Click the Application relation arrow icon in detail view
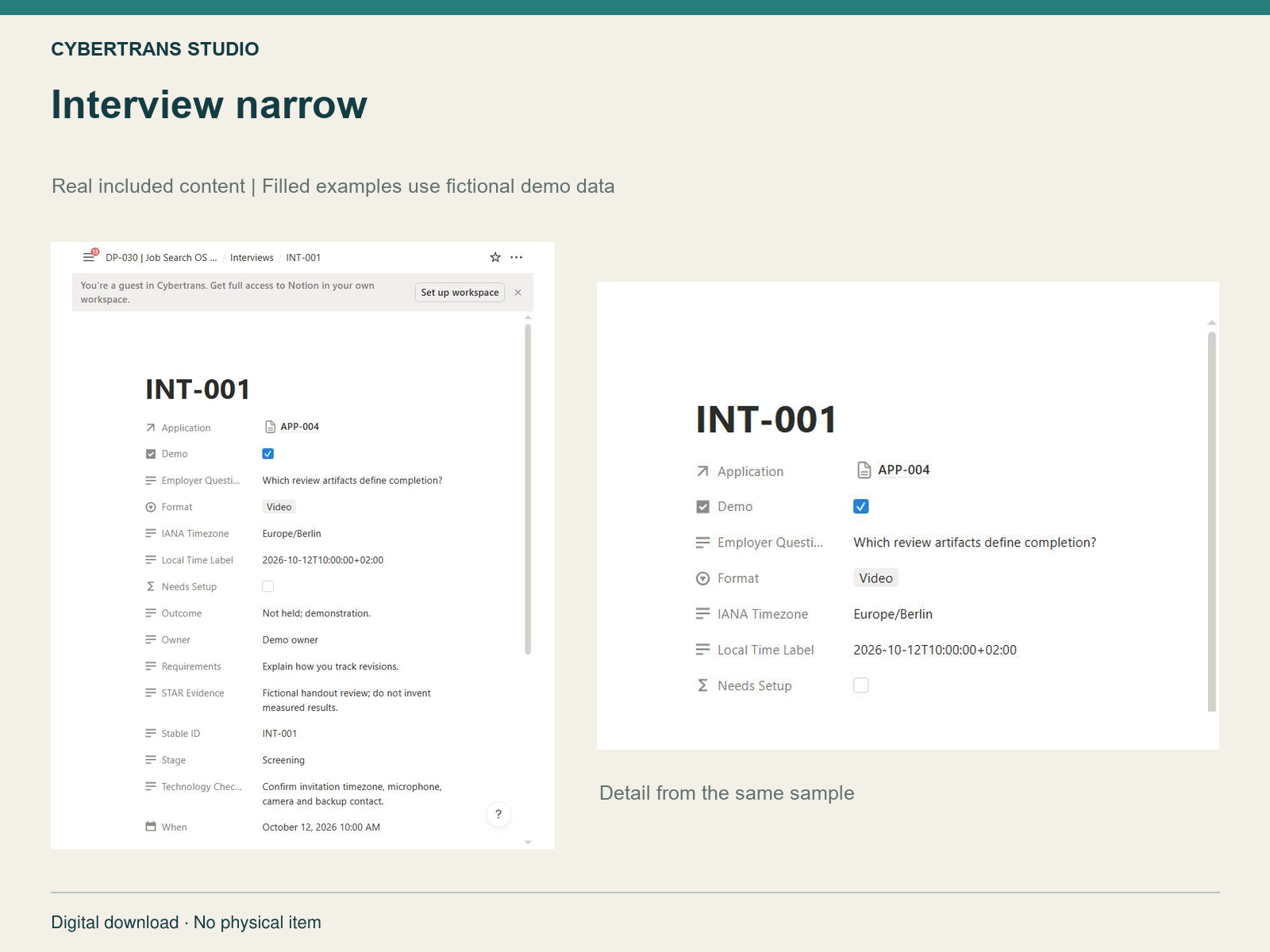1270x952 pixels. coord(702,471)
